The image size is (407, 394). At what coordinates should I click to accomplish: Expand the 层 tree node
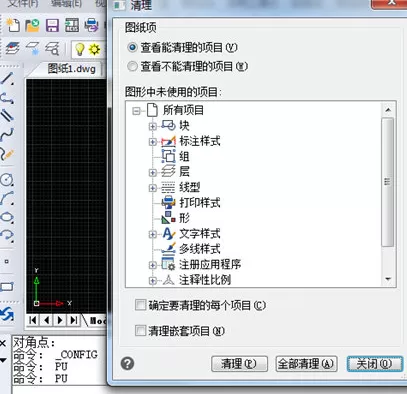coord(153,172)
